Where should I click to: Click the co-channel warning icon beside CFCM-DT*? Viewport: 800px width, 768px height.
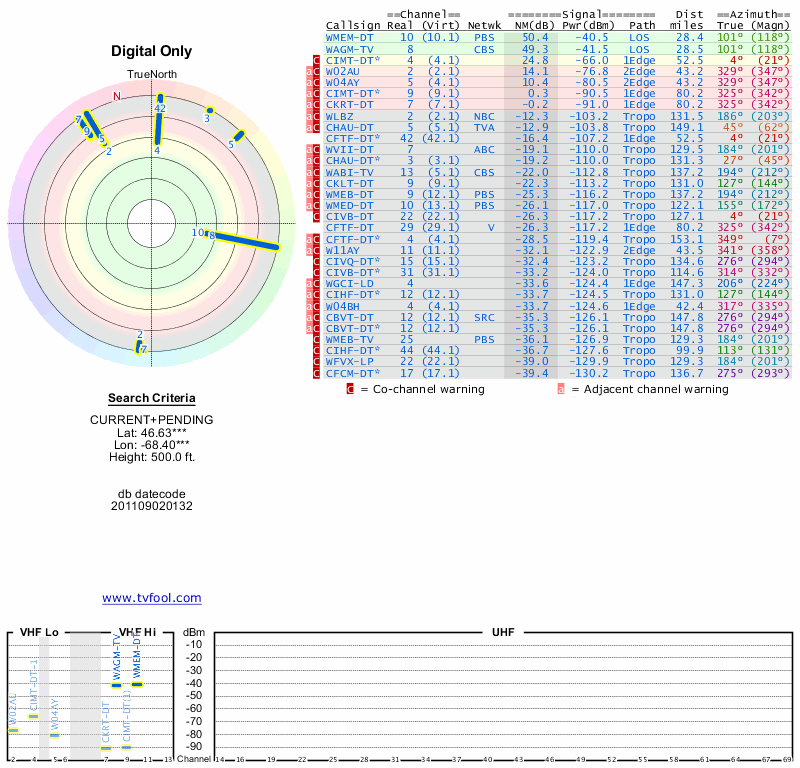[x=318, y=373]
